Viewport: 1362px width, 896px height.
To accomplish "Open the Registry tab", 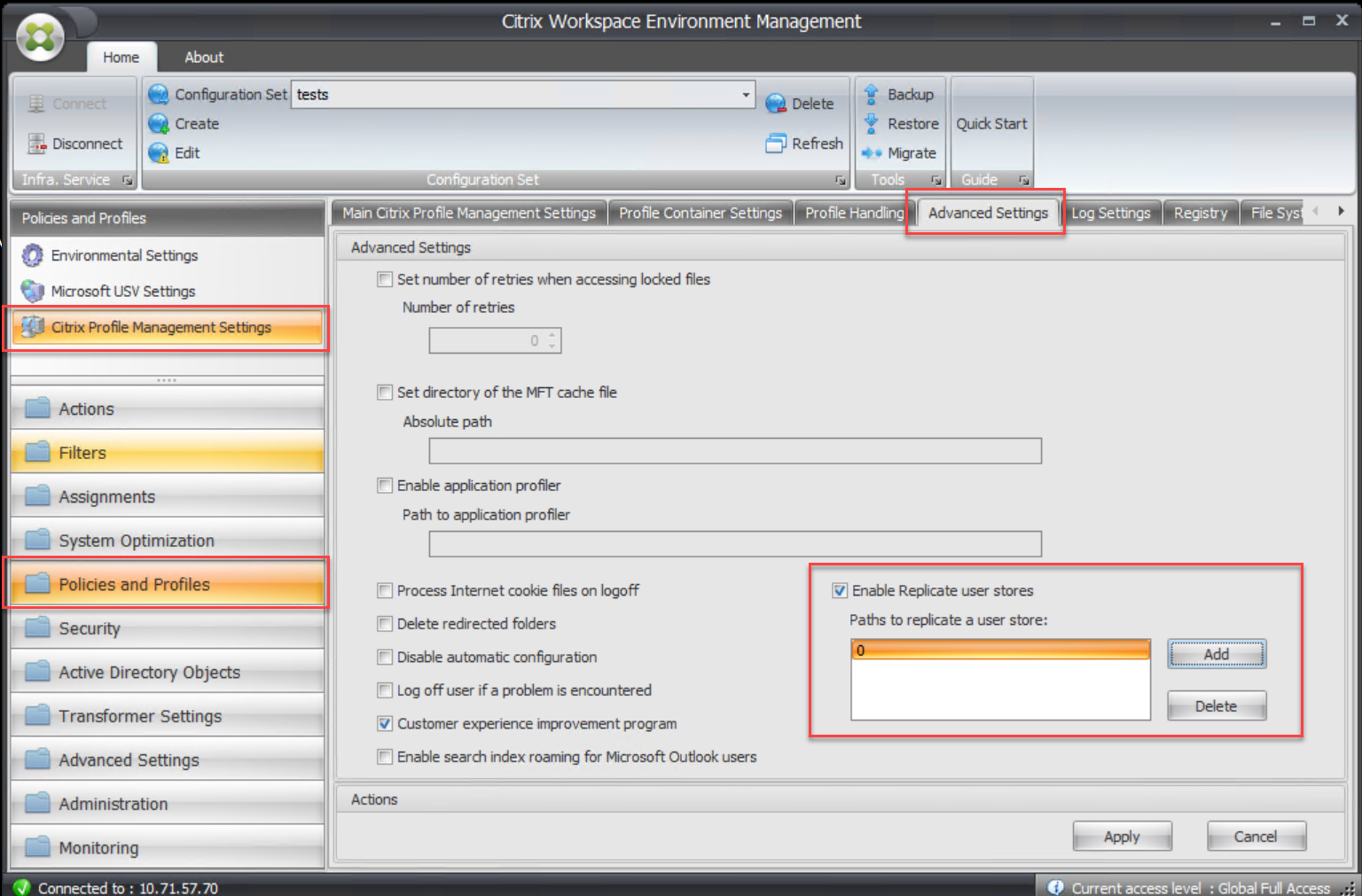I will (x=1201, y=213).
